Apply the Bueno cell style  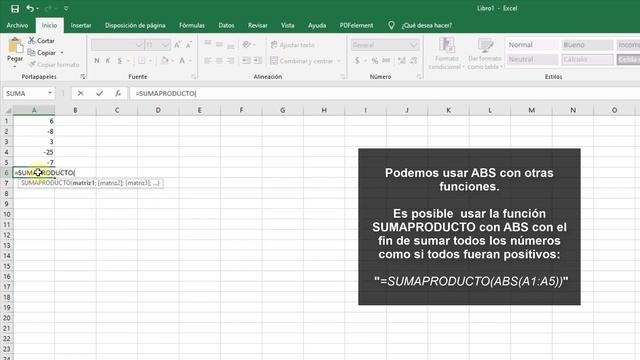coord(587,45)
